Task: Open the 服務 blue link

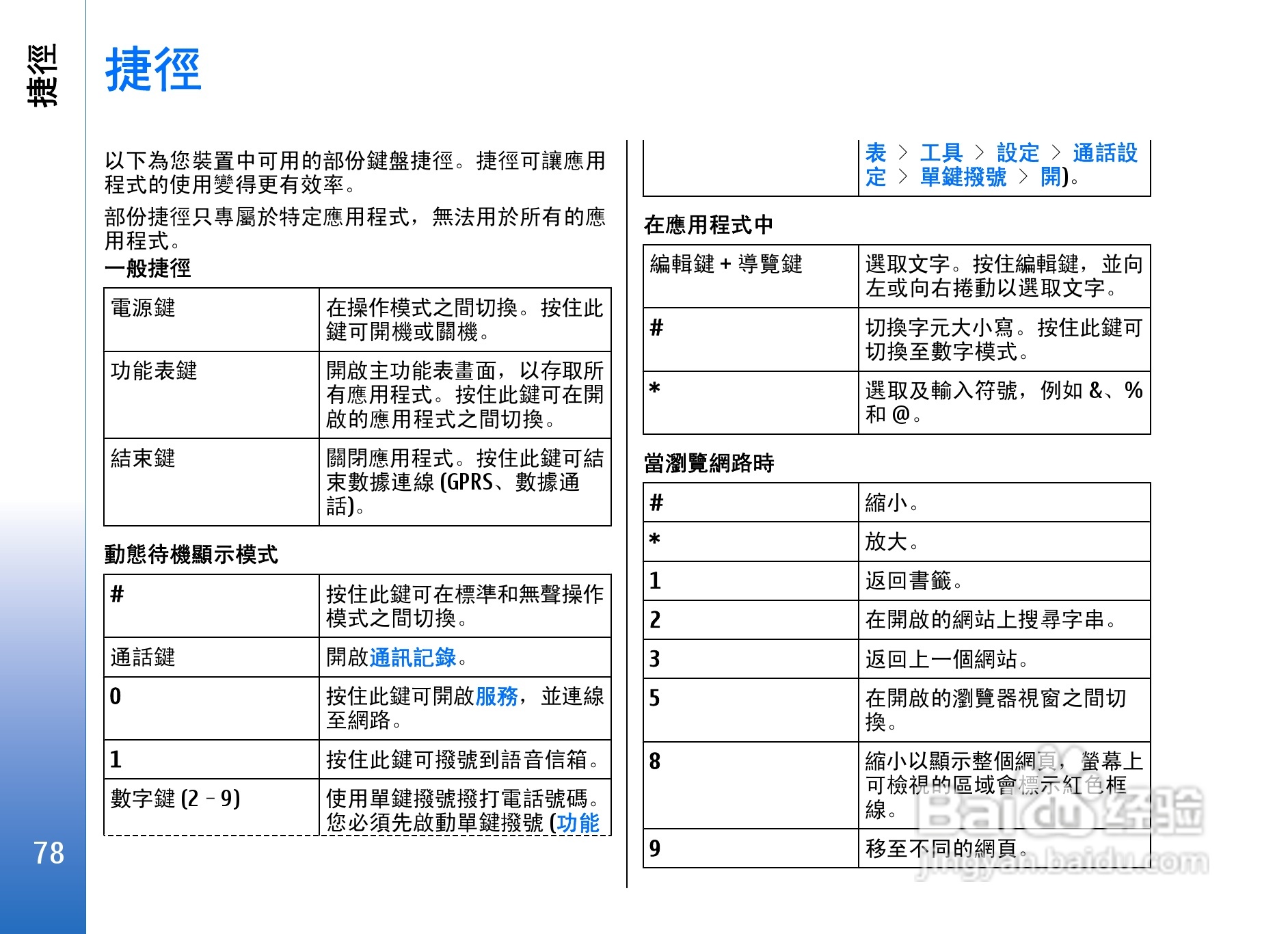Action: pos(497,697)
